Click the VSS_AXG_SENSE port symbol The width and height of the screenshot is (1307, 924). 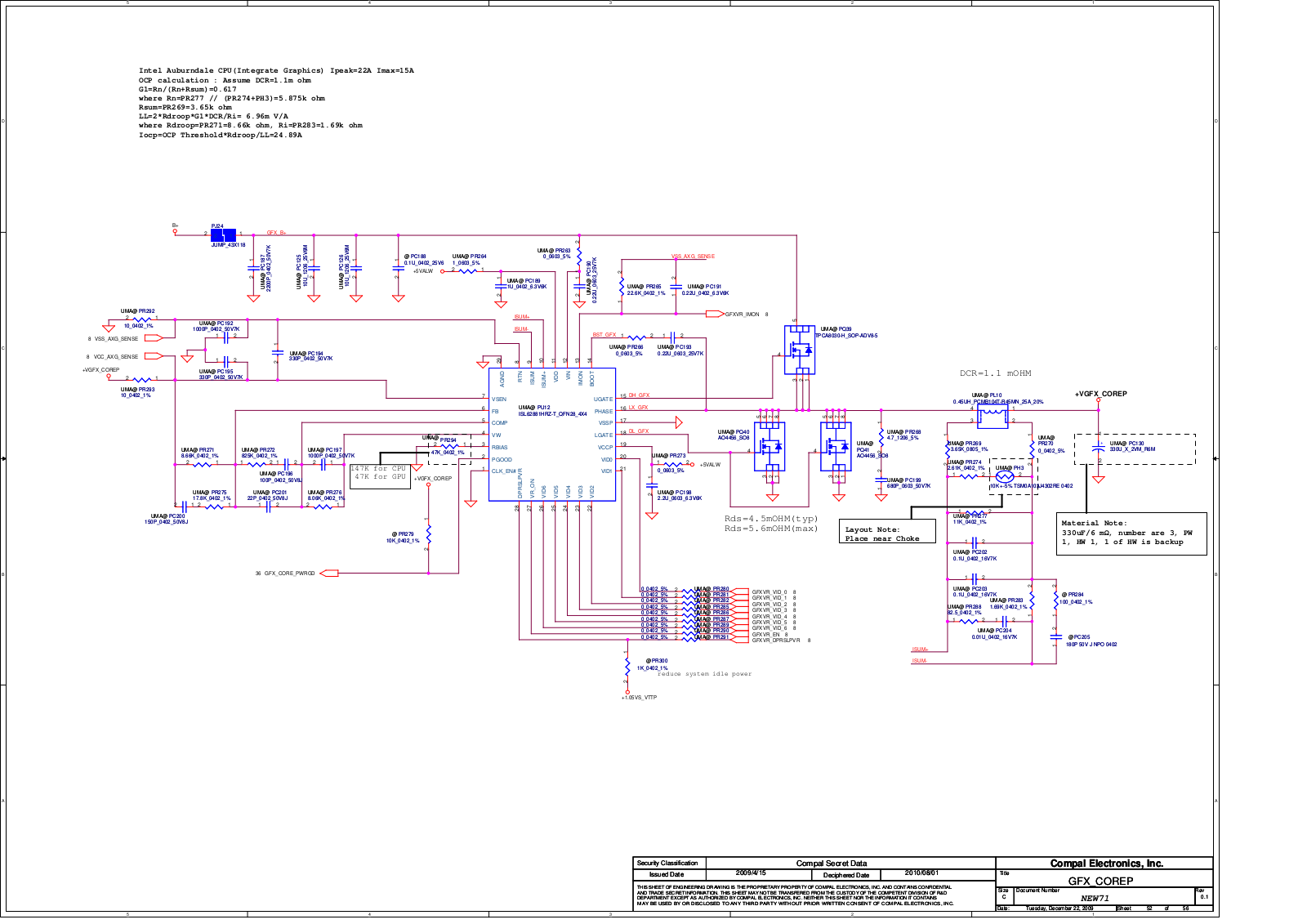[x=154, y=337]
